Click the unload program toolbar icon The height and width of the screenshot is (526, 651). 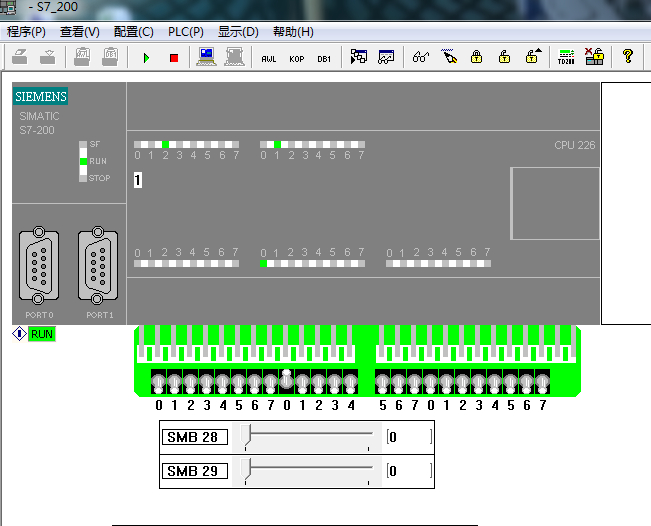pyautogui.click(x=47, y=57)
